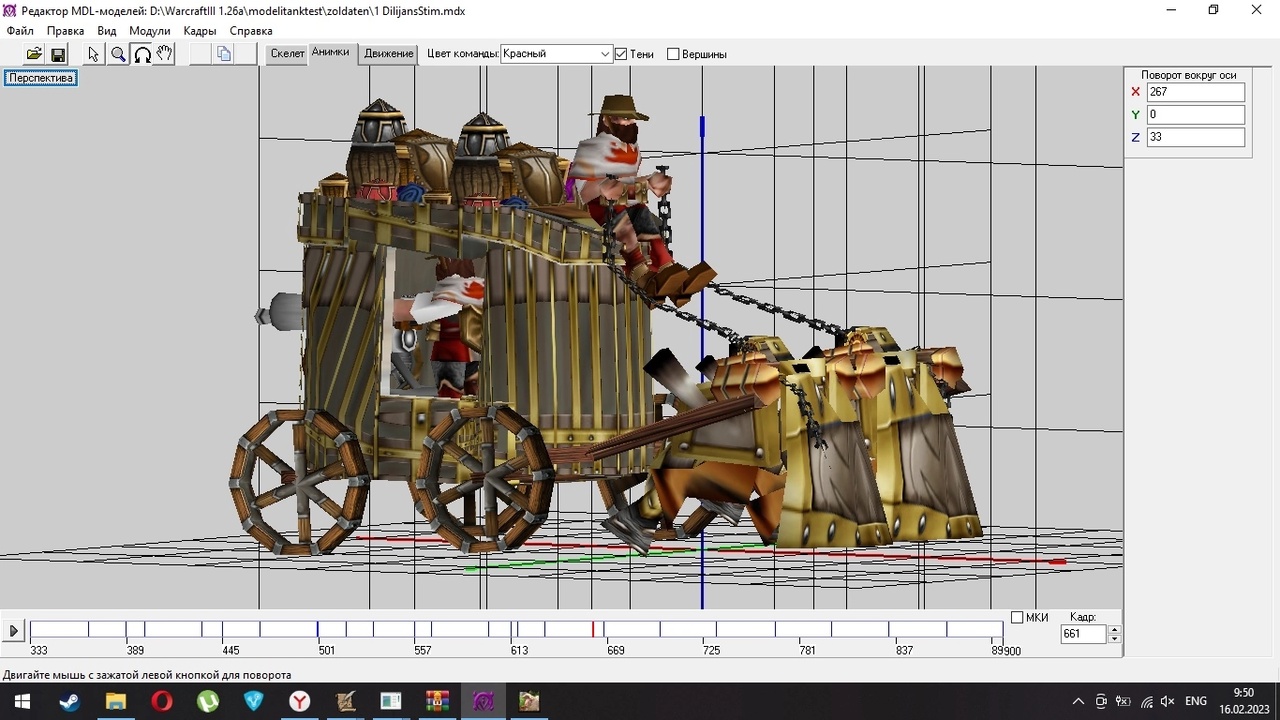Open the Модули menu
This screenshot has height=720, width=1280.
tap(149, 31)
